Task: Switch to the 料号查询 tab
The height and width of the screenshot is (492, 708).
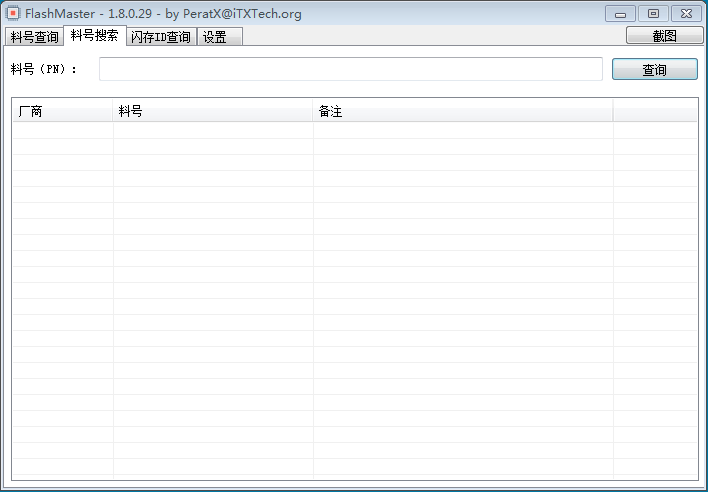Action: 34,37
